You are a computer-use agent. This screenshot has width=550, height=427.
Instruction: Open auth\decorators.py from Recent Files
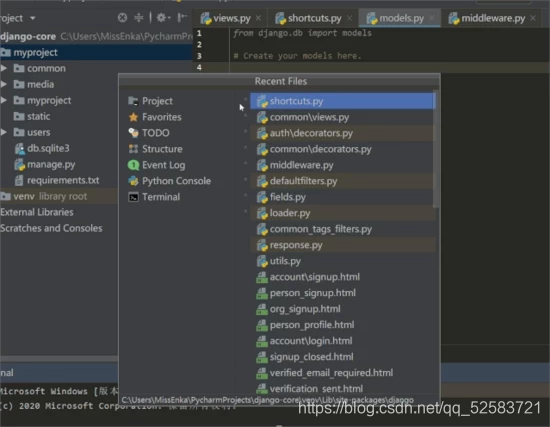coord(342,133)
